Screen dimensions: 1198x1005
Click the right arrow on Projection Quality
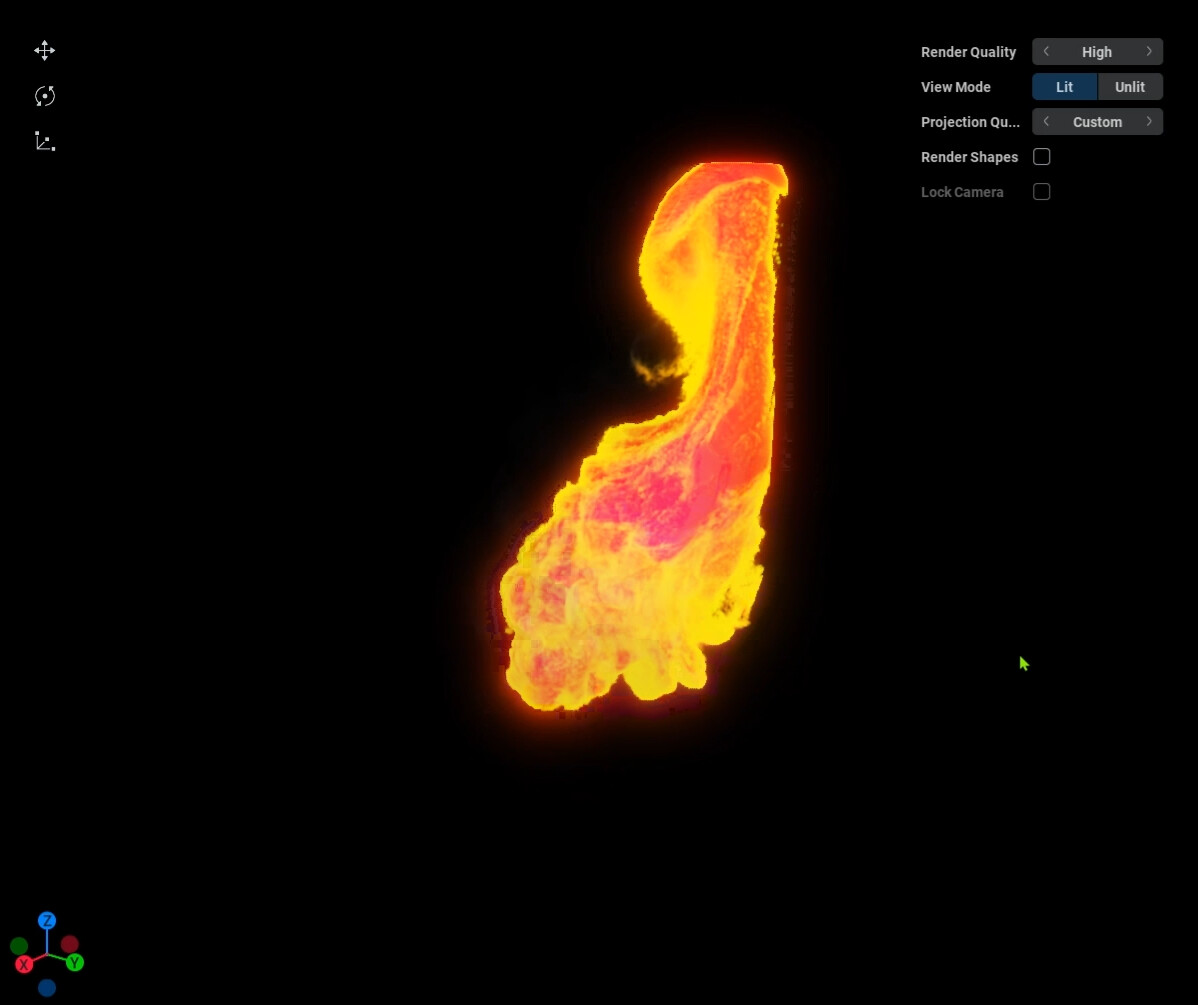click(x=1149, y=121)
